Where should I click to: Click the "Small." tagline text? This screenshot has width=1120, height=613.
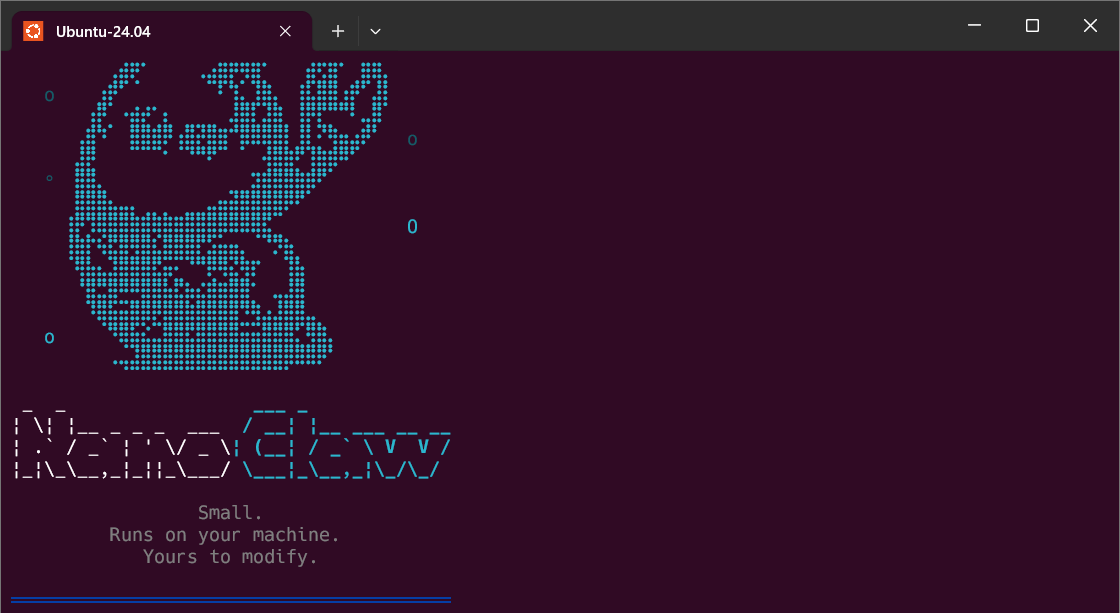(231, 513)
